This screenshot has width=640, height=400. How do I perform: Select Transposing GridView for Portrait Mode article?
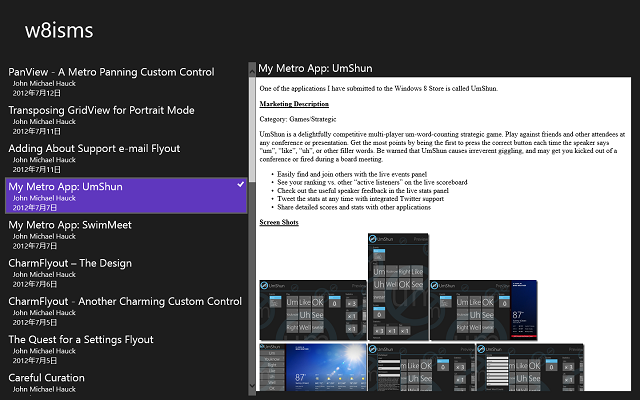pyautogui.click(x=101, y=110)
